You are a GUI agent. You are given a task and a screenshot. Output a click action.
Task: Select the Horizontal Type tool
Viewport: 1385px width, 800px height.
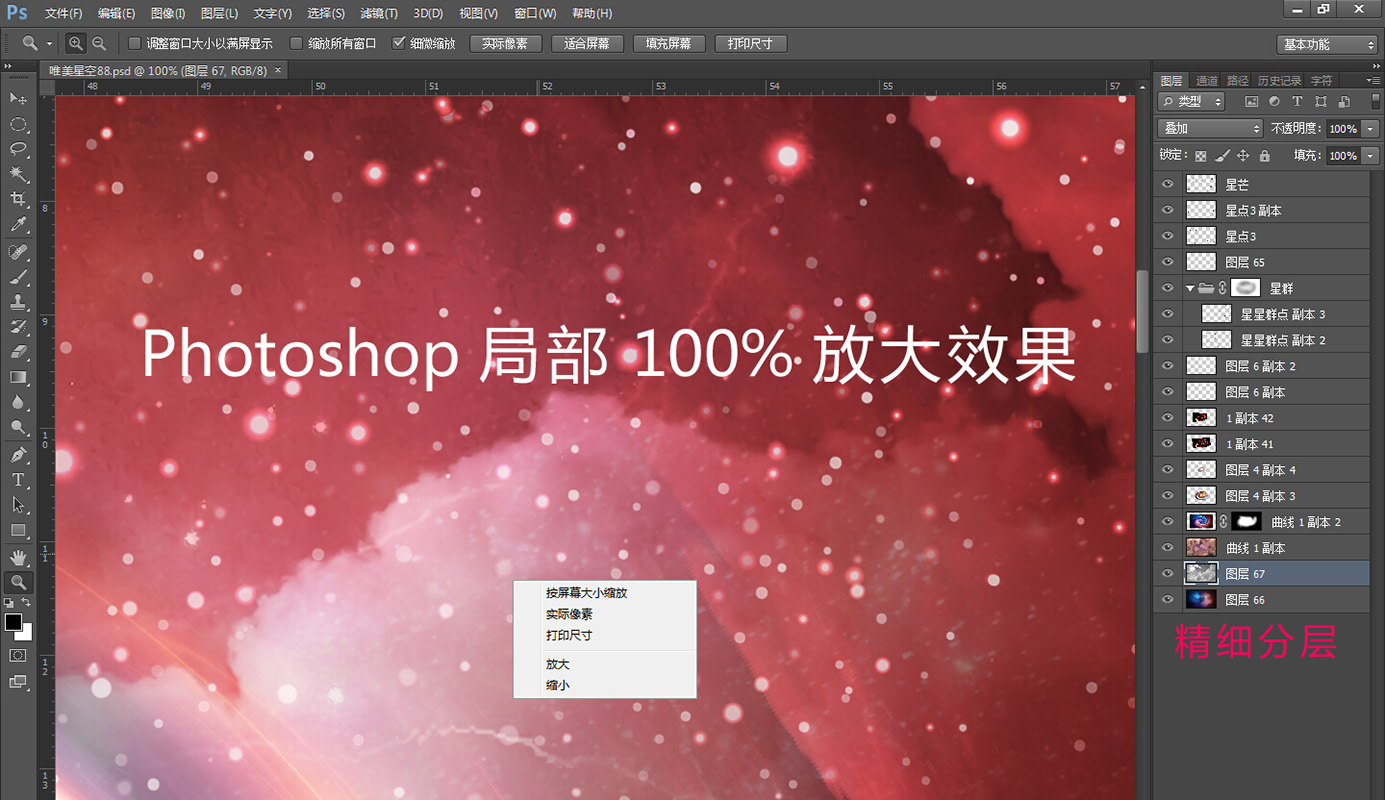(x=18, y=480)
